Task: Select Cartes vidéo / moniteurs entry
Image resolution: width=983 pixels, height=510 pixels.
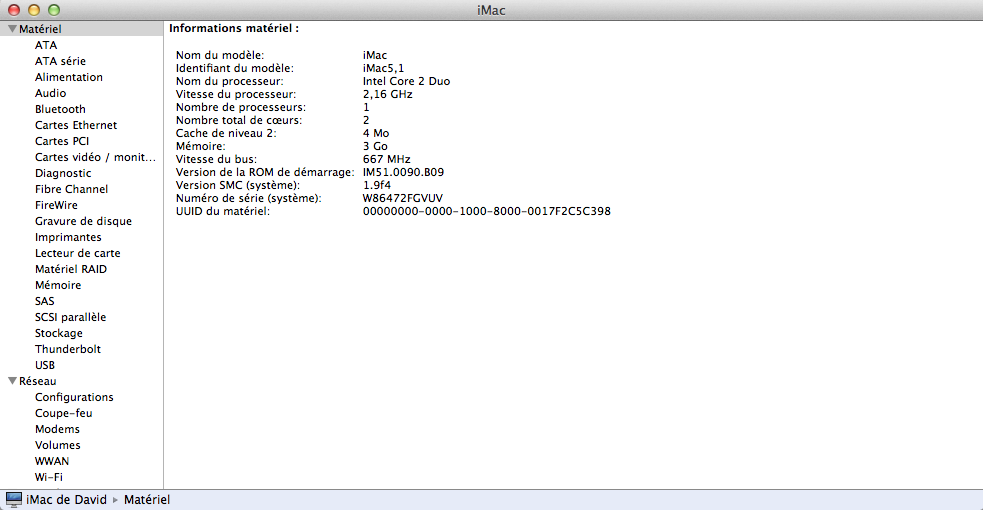Action: tap(95, 157)
